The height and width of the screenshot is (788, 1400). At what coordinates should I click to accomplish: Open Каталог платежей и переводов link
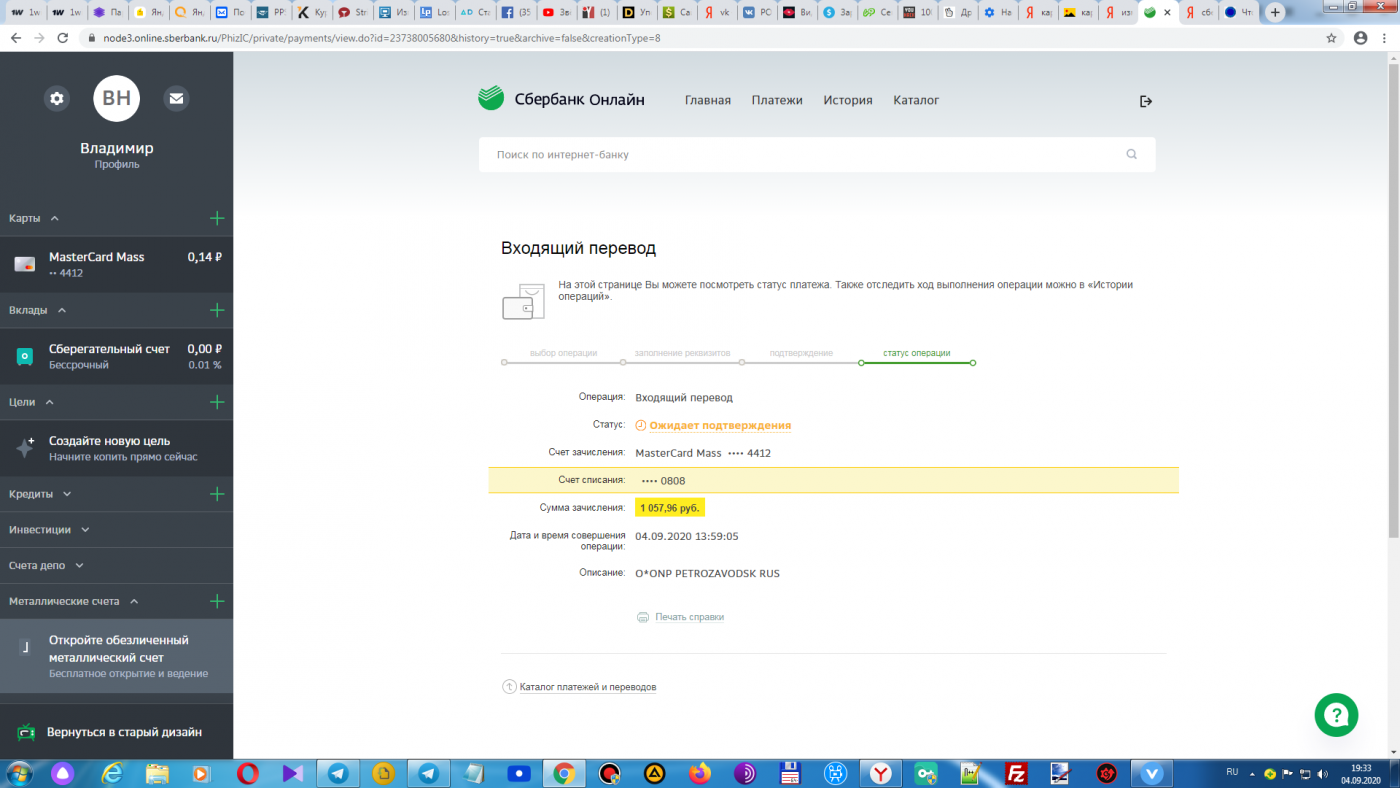tap(588, 687)
